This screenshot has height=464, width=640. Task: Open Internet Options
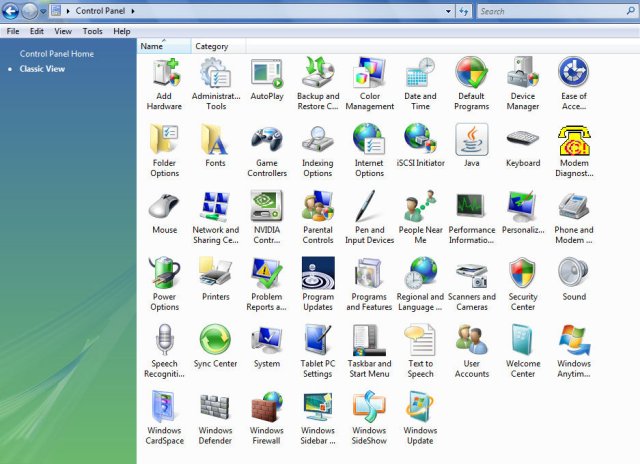[x=369, y=151]
